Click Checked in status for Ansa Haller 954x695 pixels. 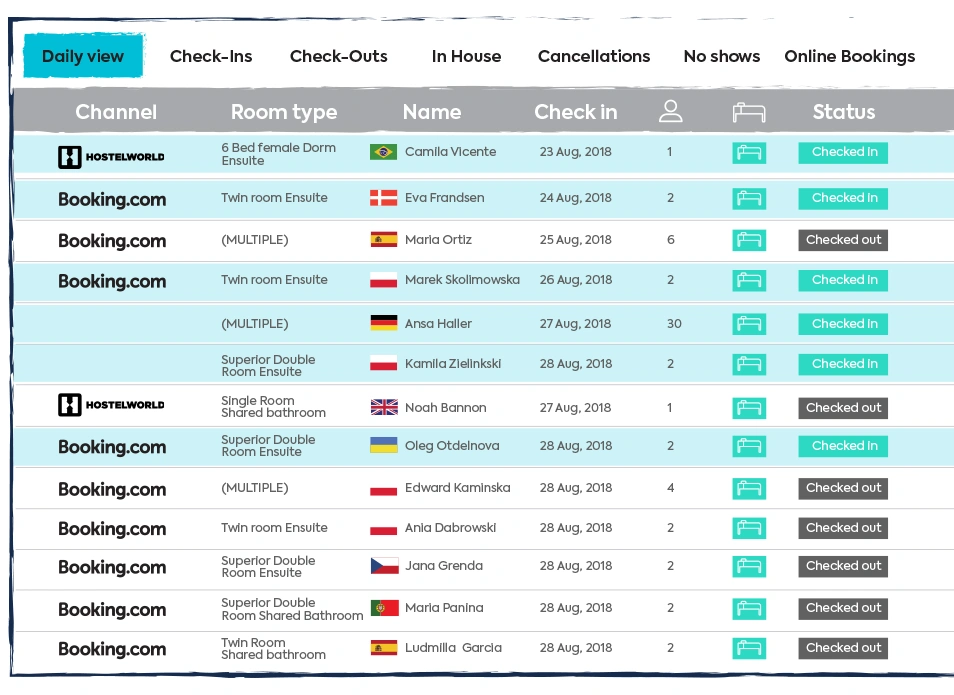pos(843,324)
